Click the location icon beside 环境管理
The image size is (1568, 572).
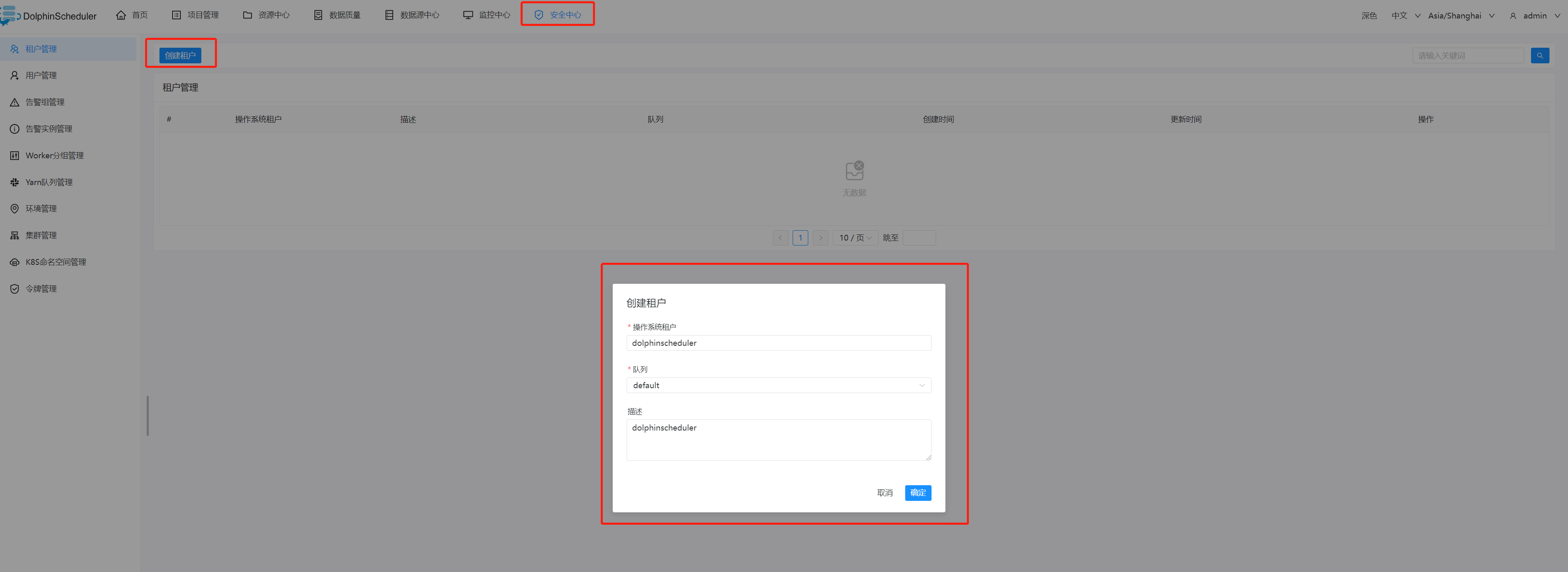tap(15, 208)
